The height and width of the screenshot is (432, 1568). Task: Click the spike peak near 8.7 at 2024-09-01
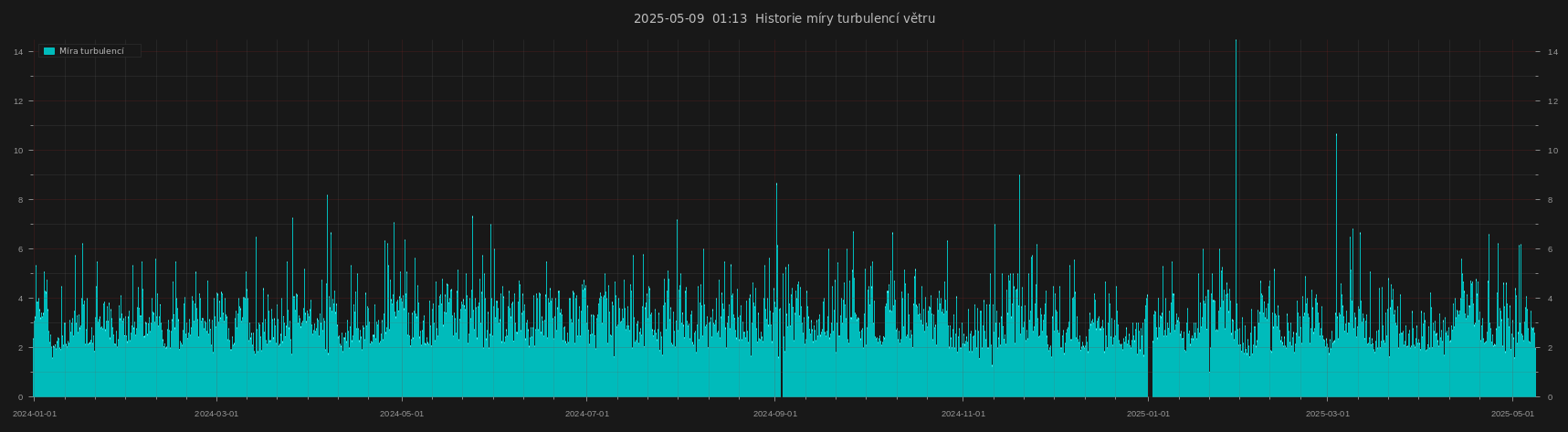pyautogui.click(x=777, y=184)
